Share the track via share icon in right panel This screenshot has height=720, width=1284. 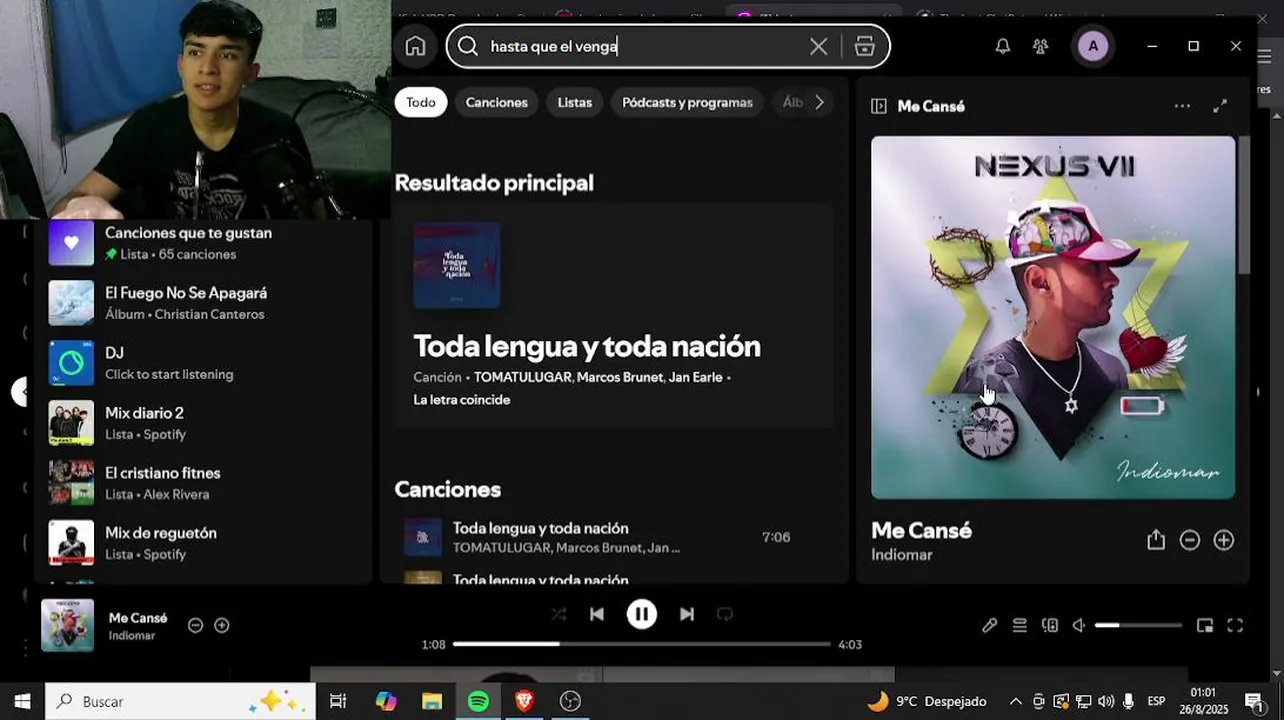pyautogui.click(x=1156, y=540)
